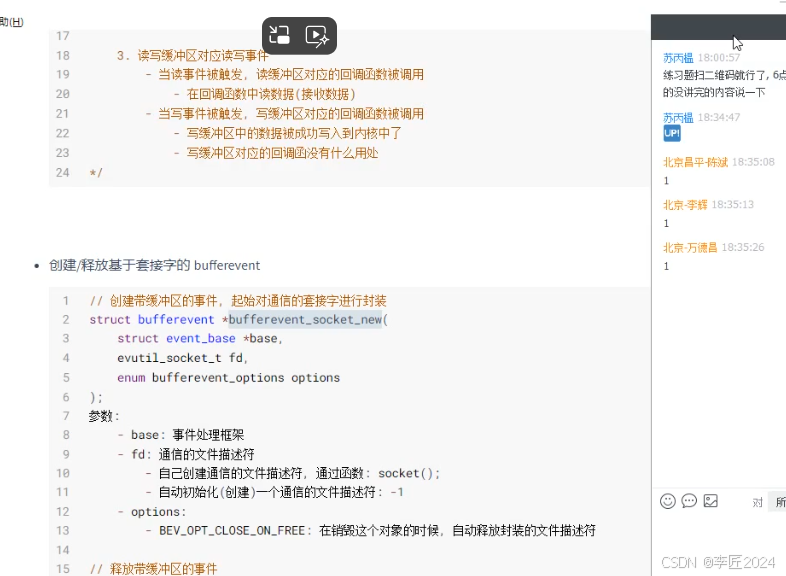This screenshot has width=786, height=576.
Task: Click chat message text 练习题扫二维码就行了
Action: [x=716, y=75]
